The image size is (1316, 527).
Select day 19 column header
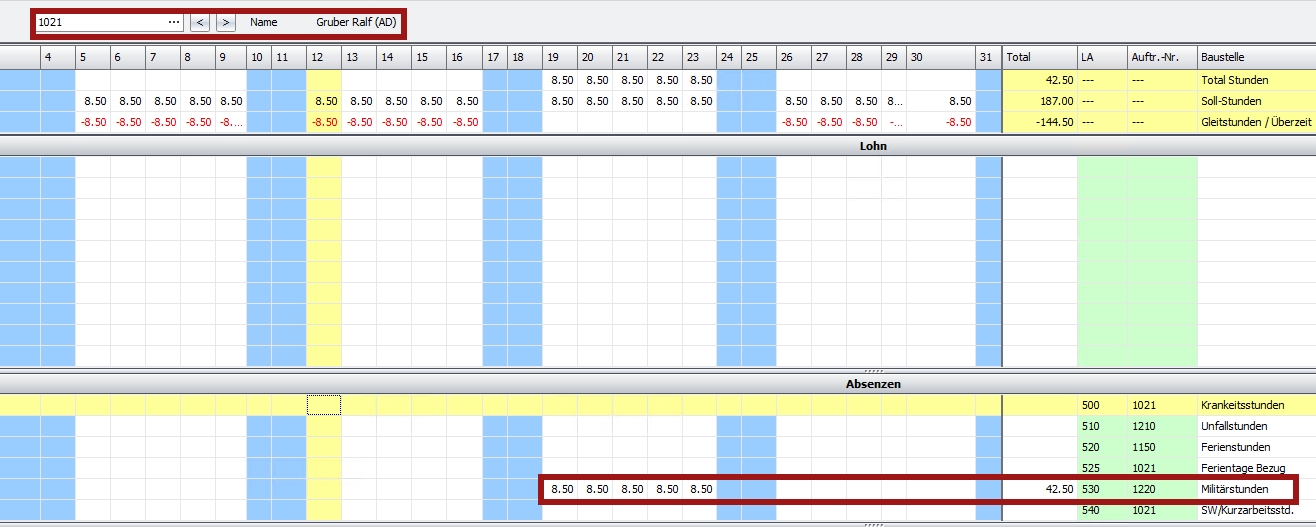[560, 58]
